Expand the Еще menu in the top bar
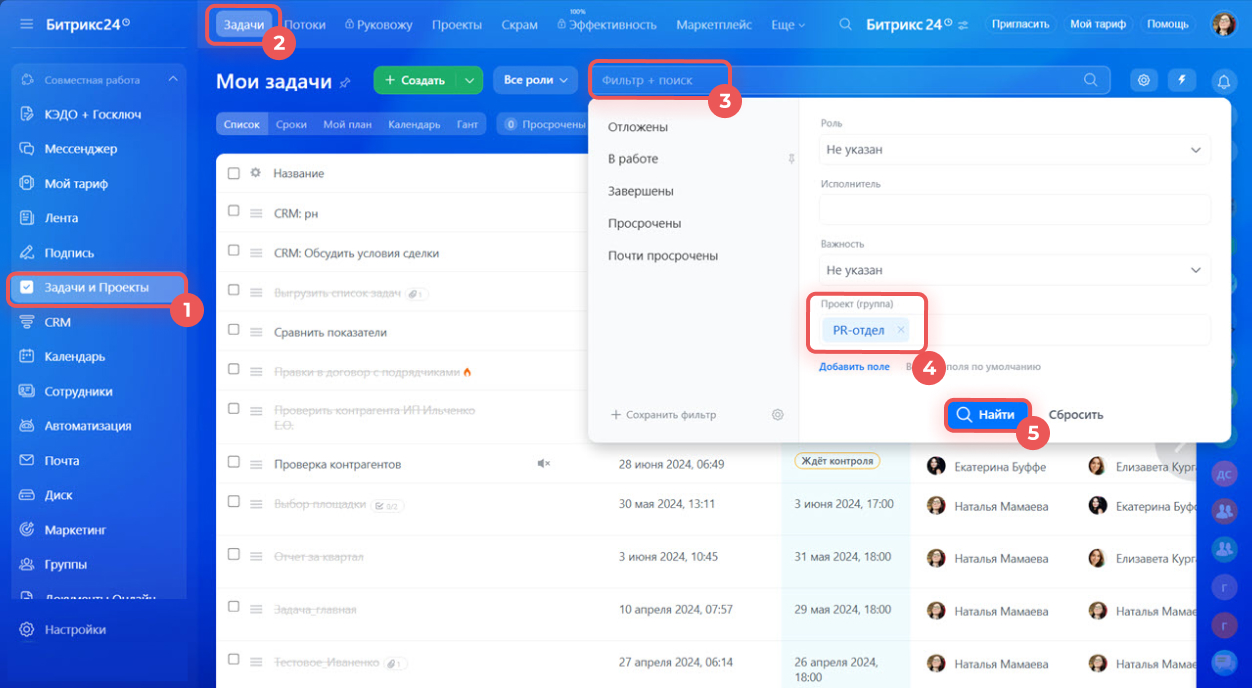This screenshot has height=688, width=1252. 788,25
